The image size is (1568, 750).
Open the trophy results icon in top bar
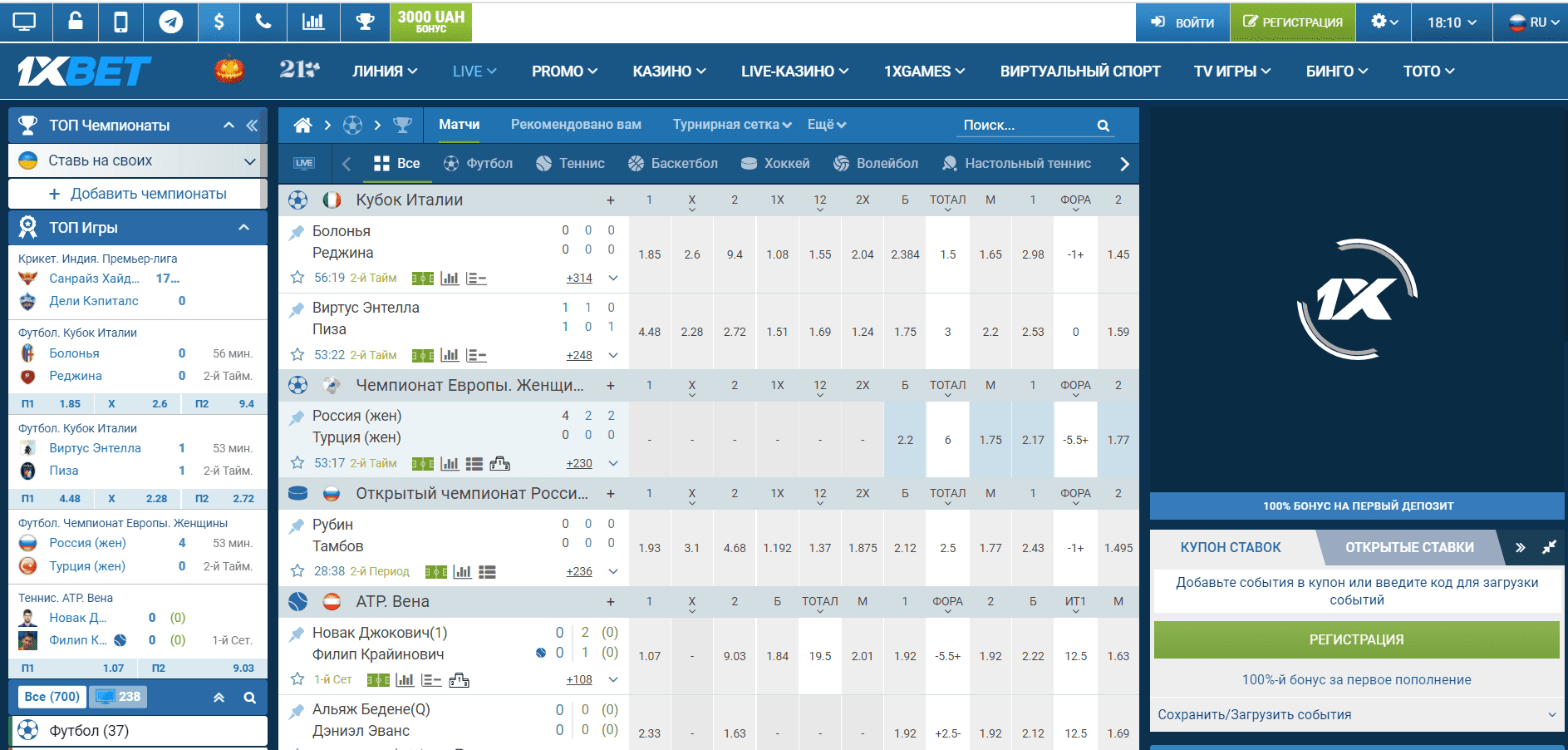click(x=365, y=22)
